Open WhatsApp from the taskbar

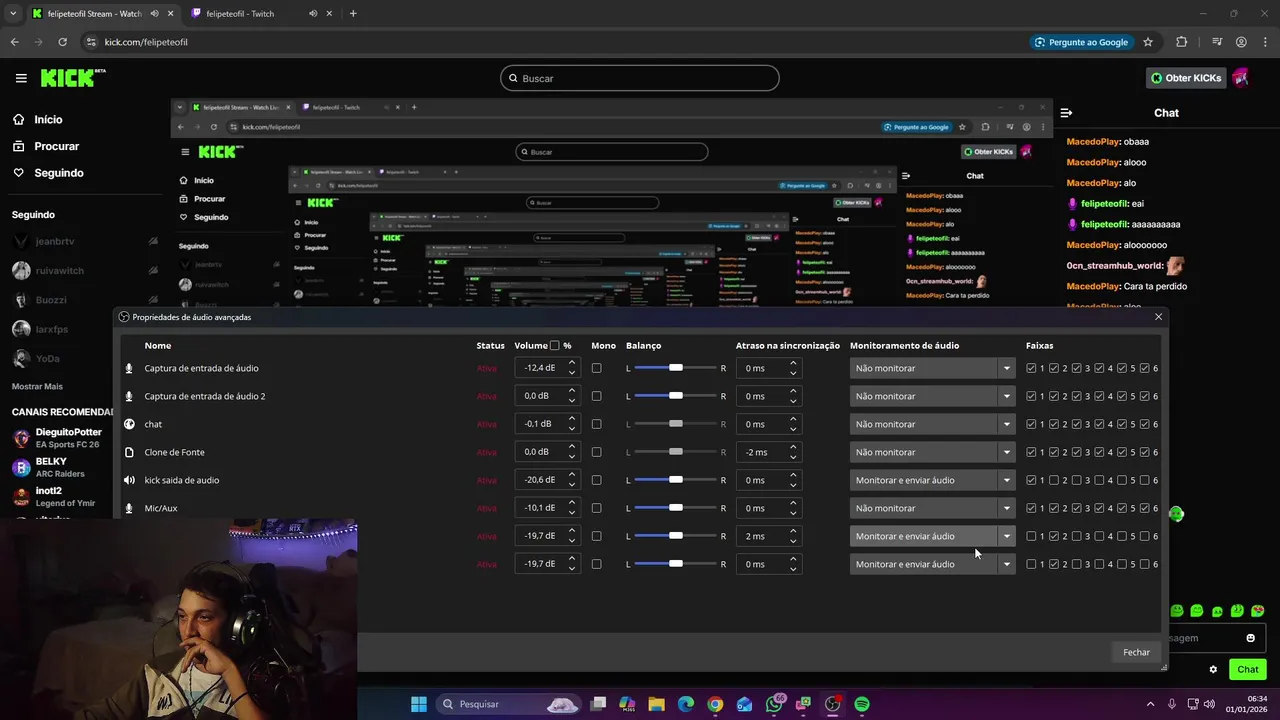(x=774, y=704)
